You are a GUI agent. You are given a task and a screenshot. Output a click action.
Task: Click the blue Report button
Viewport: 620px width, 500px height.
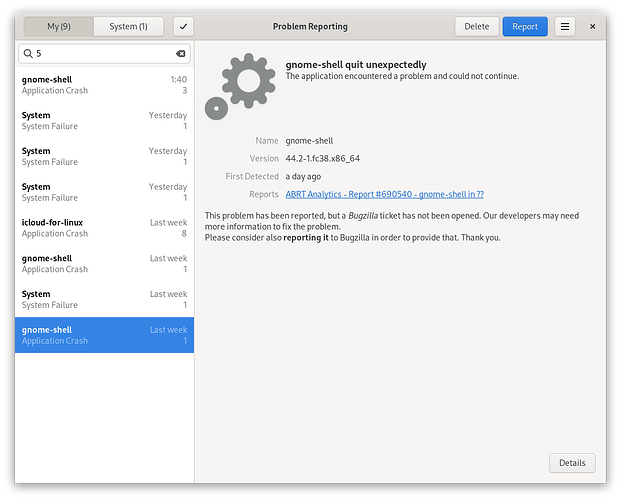(525, 26)
